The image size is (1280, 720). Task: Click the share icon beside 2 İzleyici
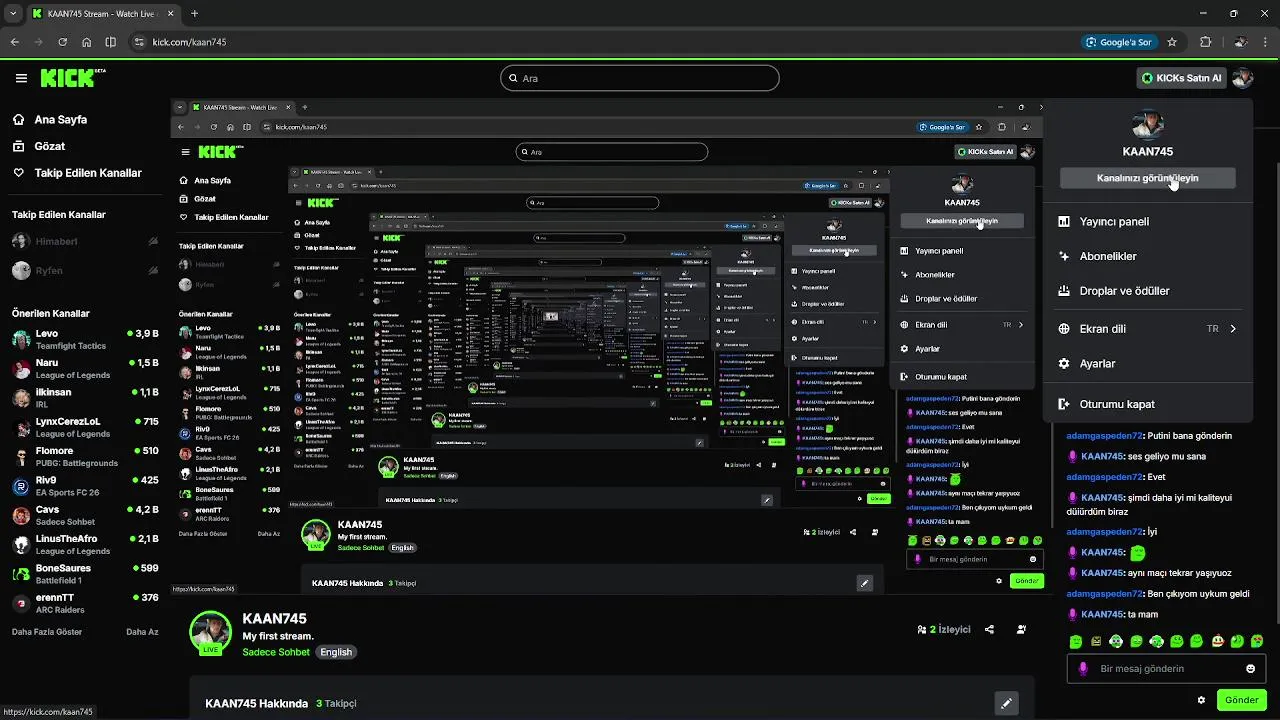tap(989, 629)
